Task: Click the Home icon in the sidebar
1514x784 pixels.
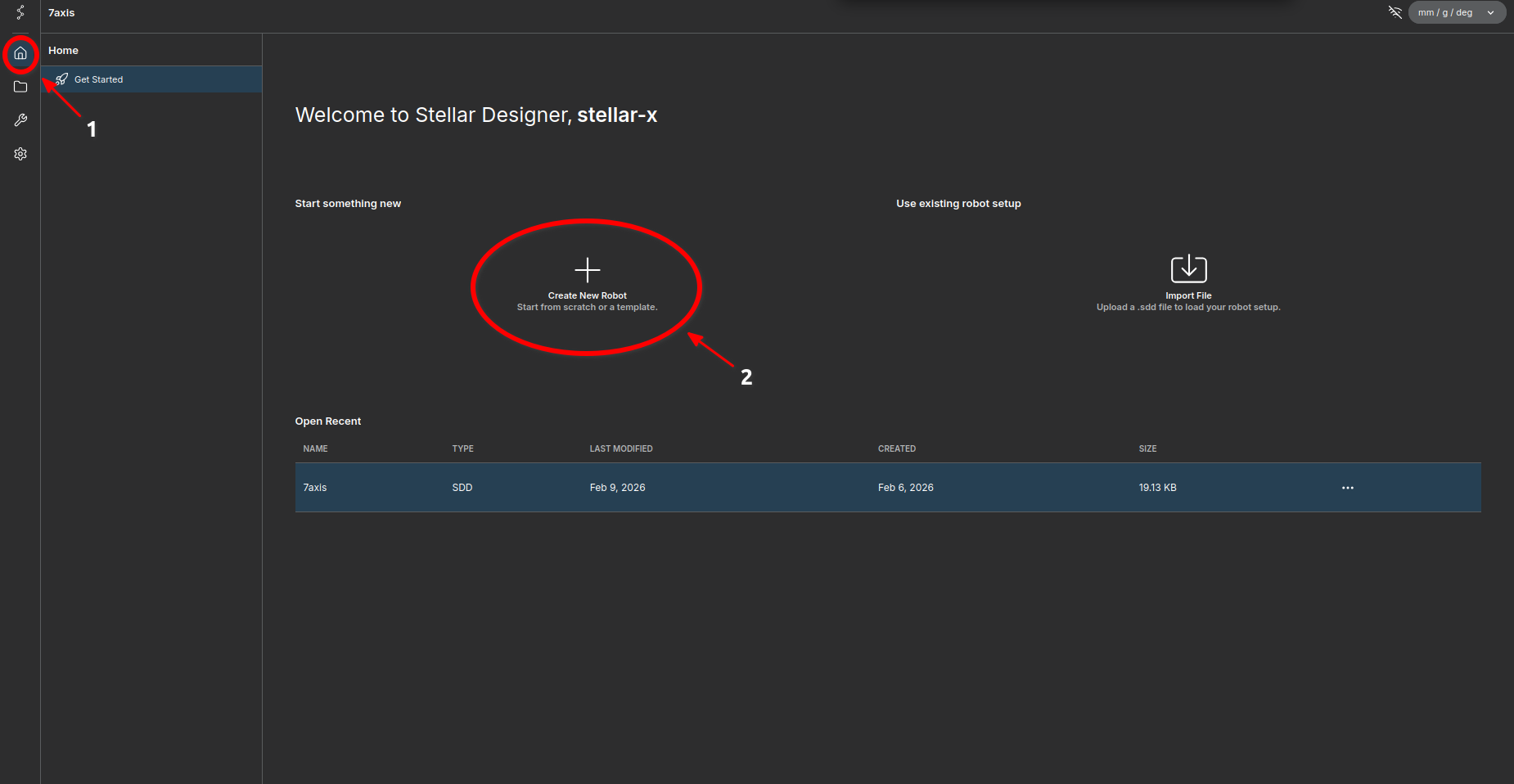Action: 20,54
